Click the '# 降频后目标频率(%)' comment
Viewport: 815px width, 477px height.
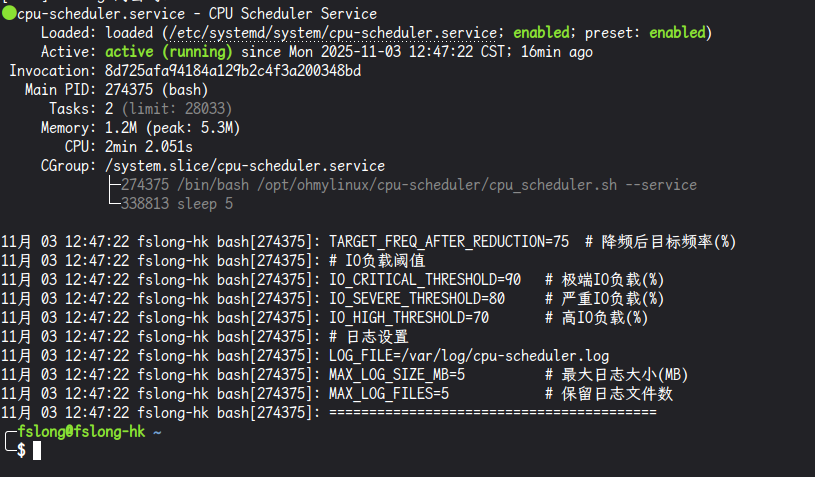[661, 242]
